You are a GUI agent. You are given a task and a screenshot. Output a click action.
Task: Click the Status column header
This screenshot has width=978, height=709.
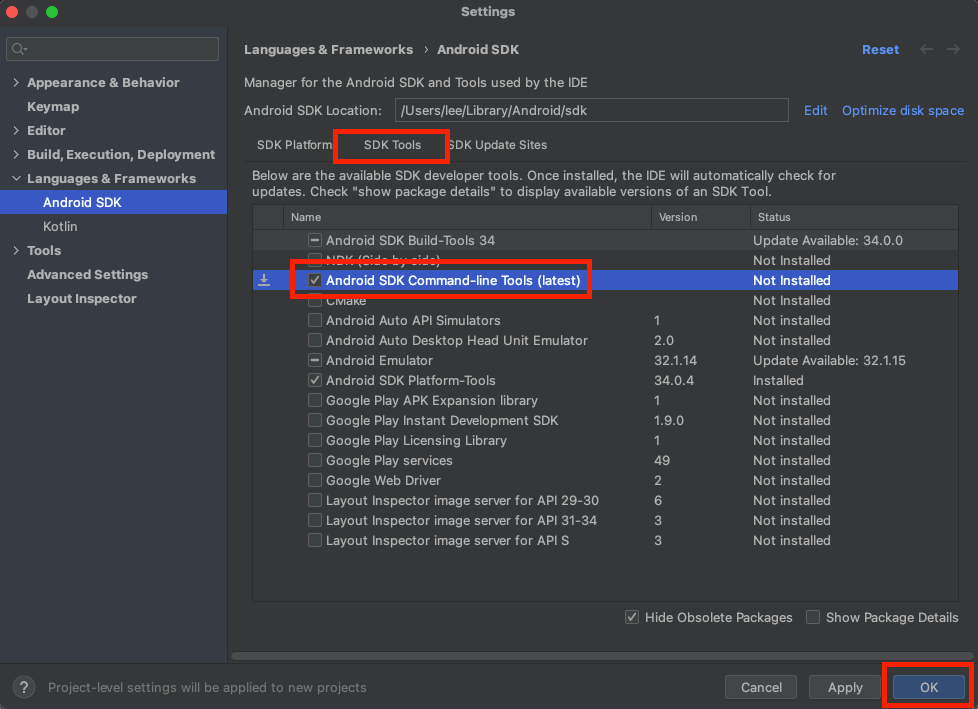[x=854, y=217]
